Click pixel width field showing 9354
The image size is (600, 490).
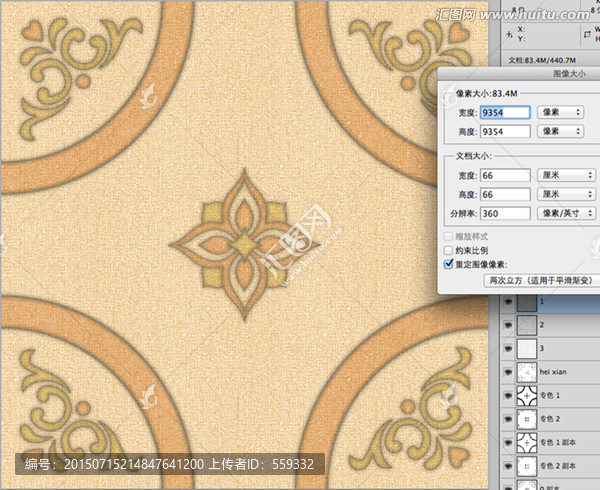click(x=505, y=112)
